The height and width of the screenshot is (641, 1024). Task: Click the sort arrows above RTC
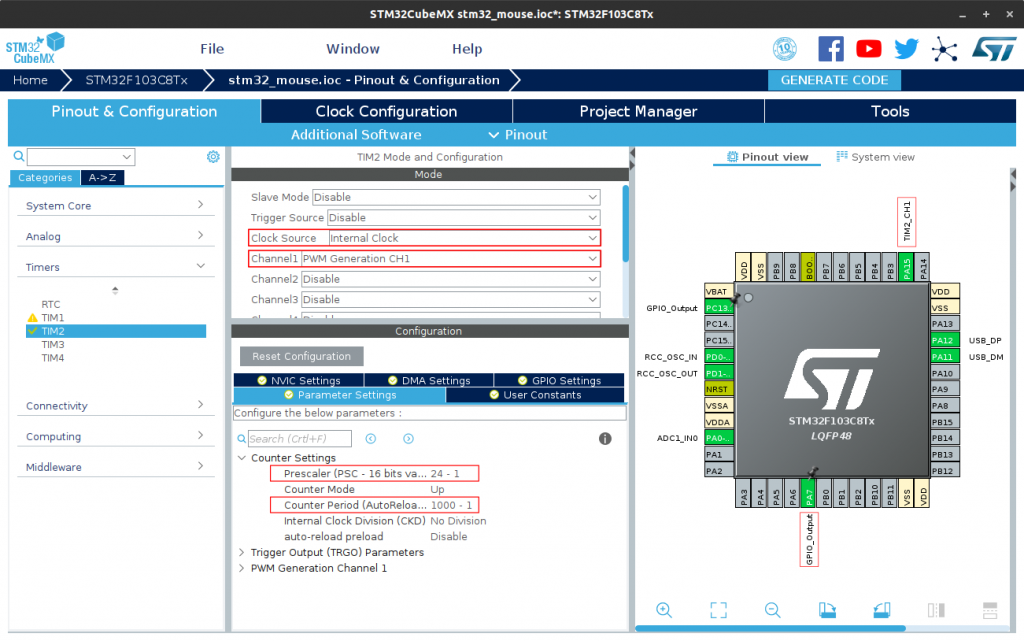115,290
